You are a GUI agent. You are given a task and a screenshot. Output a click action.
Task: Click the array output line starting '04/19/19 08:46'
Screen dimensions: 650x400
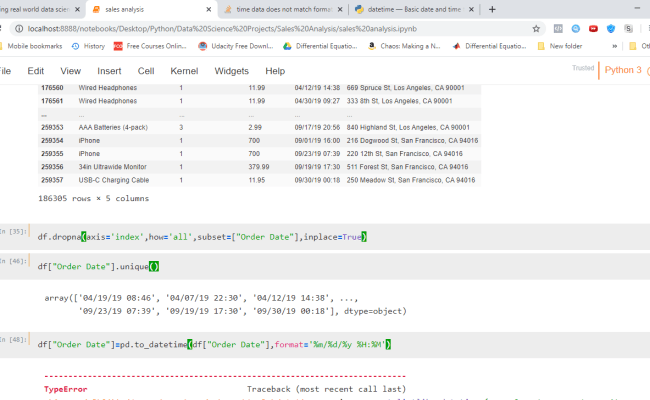201,298
